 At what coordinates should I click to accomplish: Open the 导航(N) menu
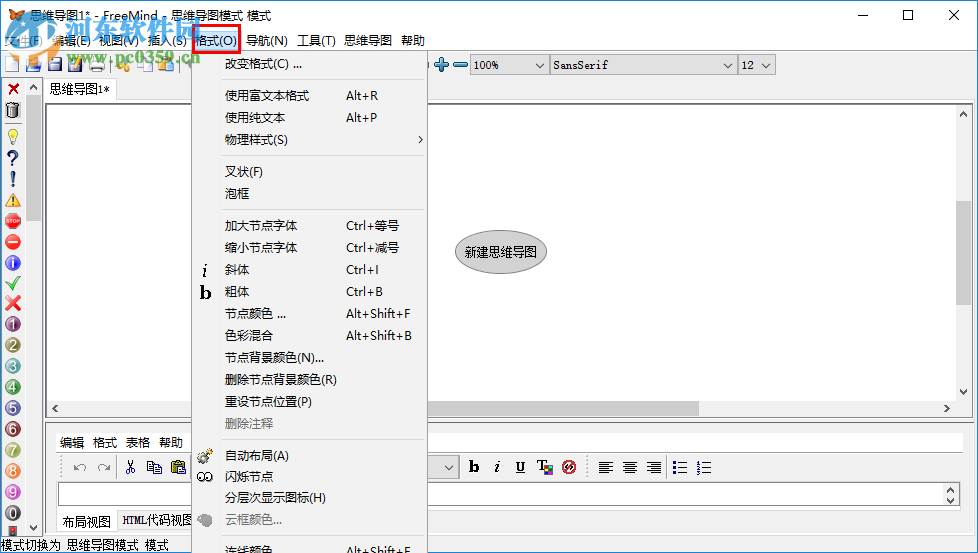[266, 41]
